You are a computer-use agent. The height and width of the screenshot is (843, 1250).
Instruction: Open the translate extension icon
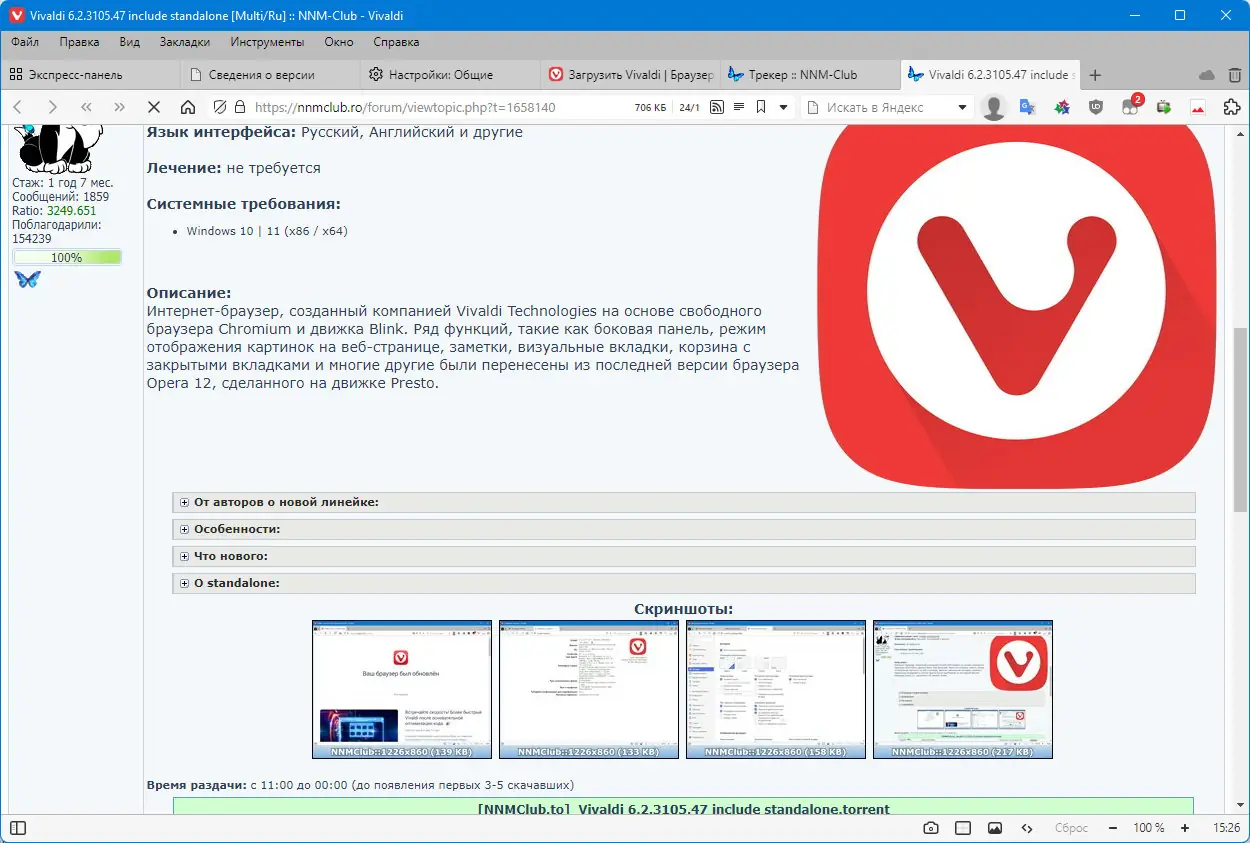tap(1027, 107)
